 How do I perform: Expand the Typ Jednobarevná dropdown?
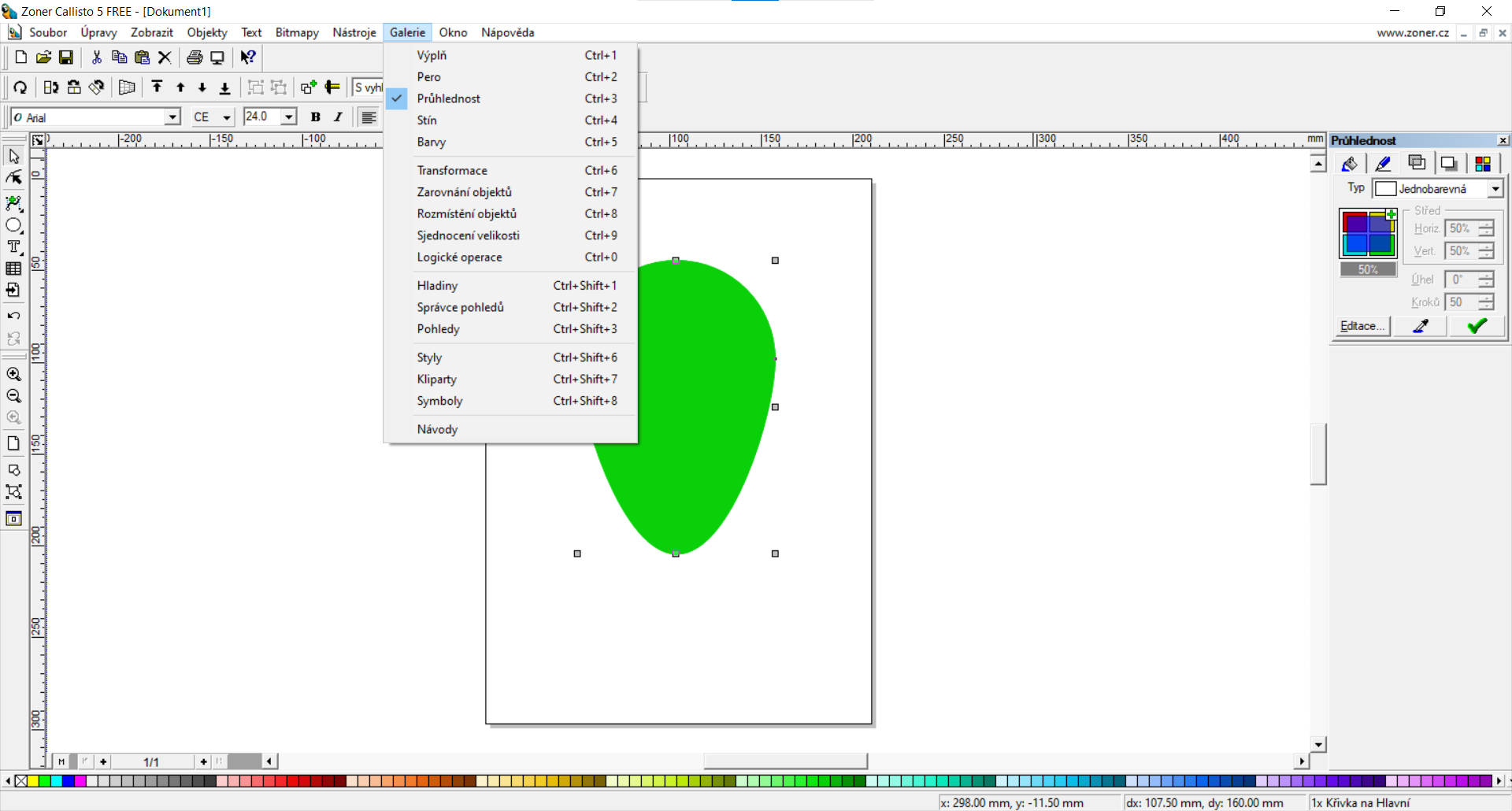(1495, 189)
